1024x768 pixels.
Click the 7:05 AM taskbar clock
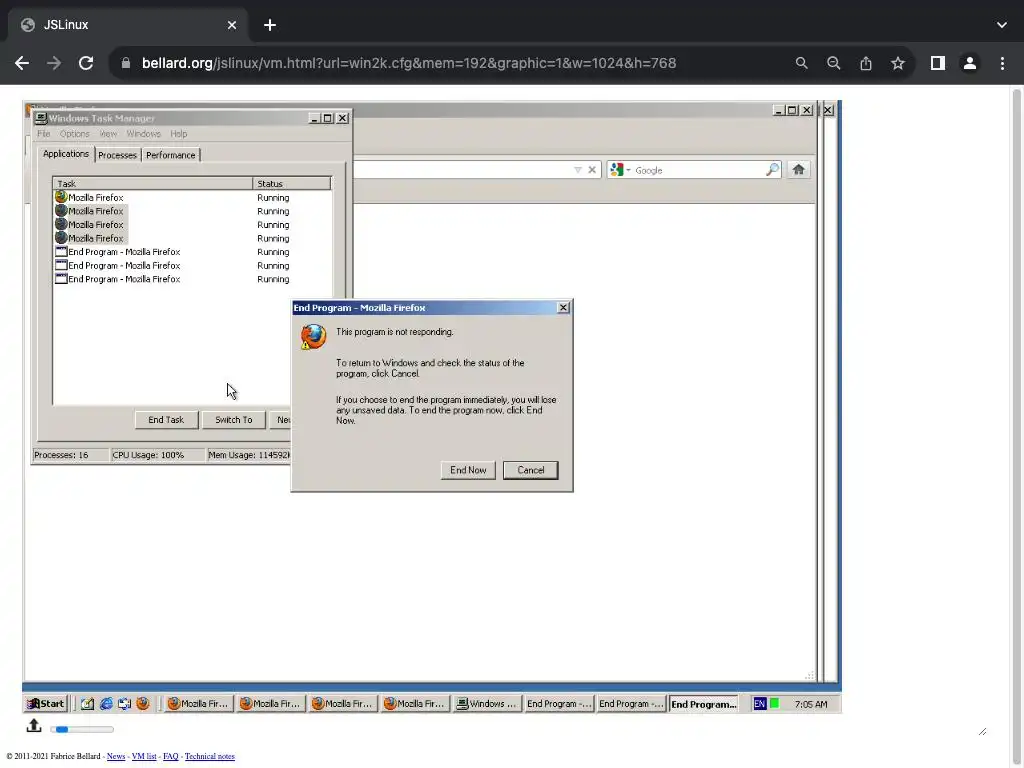point(810,705)
